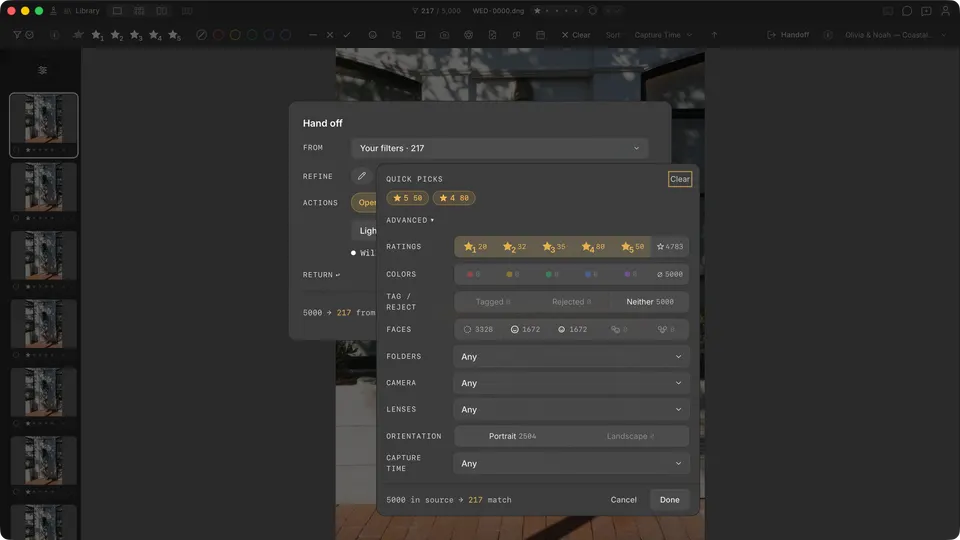Apply red color label in toolbar

click(x=218, y=35)
